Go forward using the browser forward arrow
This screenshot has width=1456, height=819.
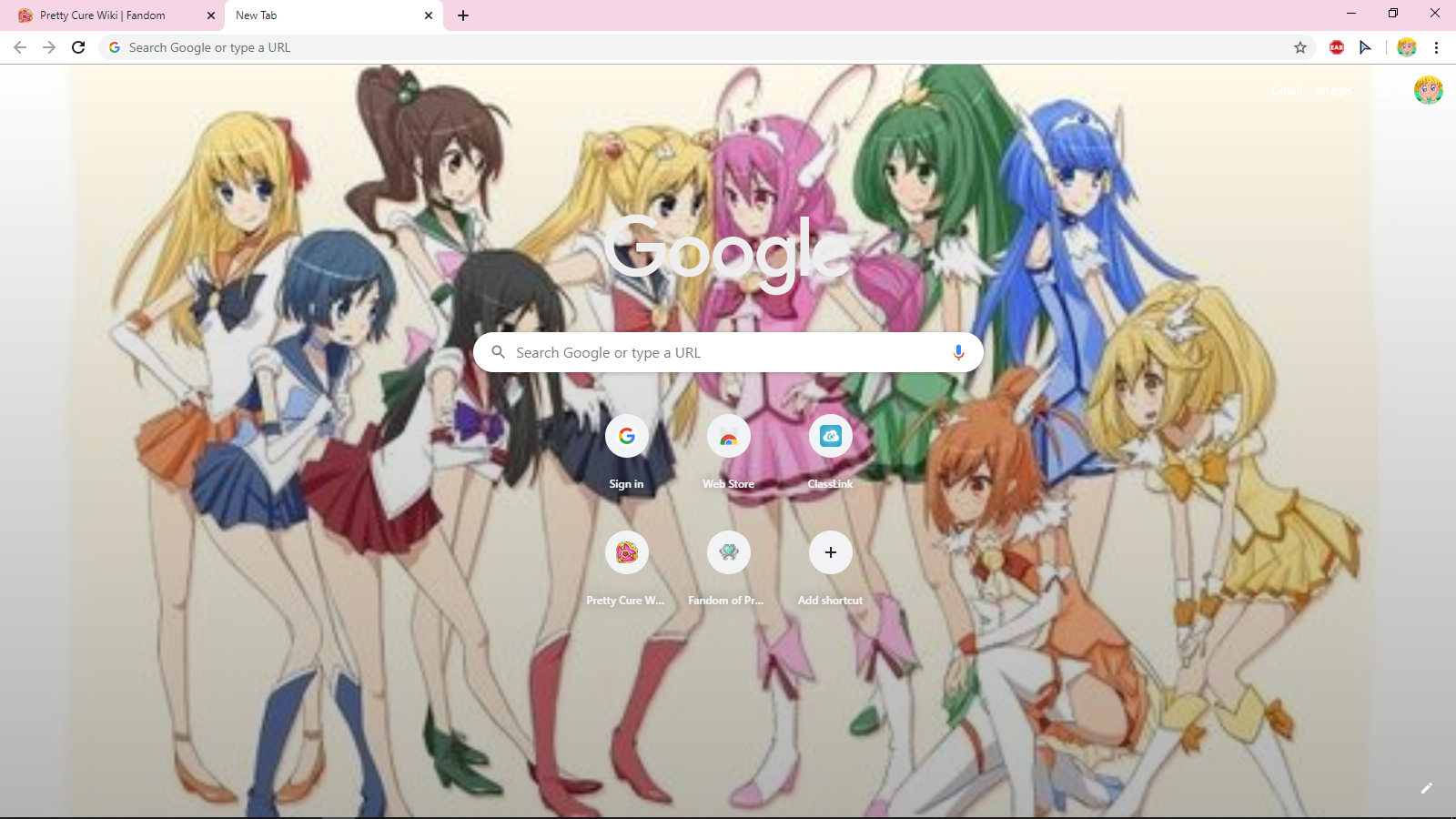tap(49, 47)
